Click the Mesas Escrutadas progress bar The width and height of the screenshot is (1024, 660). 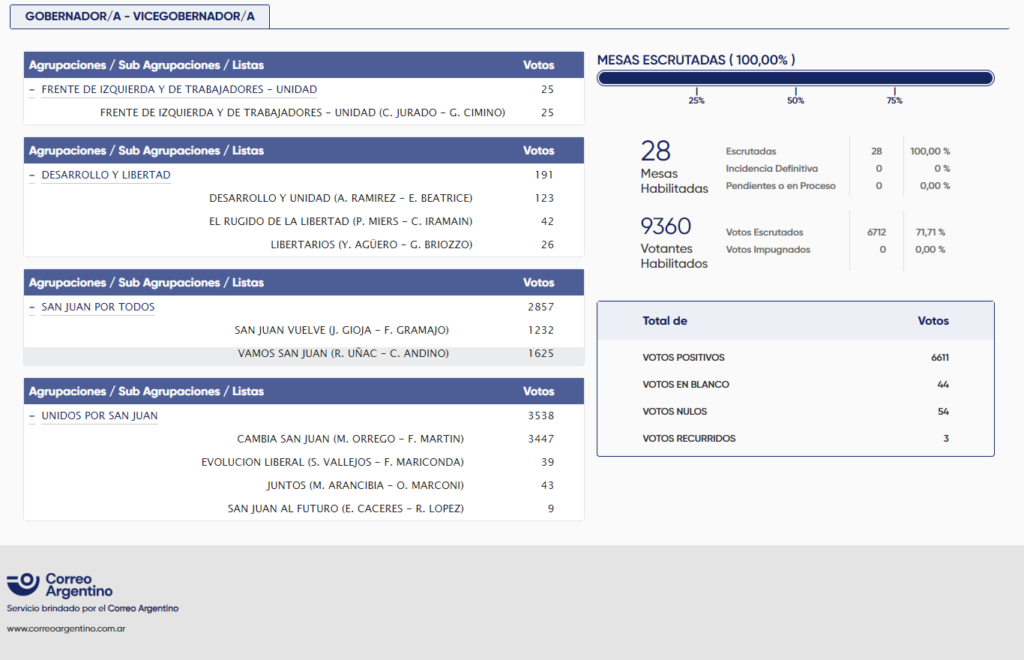[795, 78]
